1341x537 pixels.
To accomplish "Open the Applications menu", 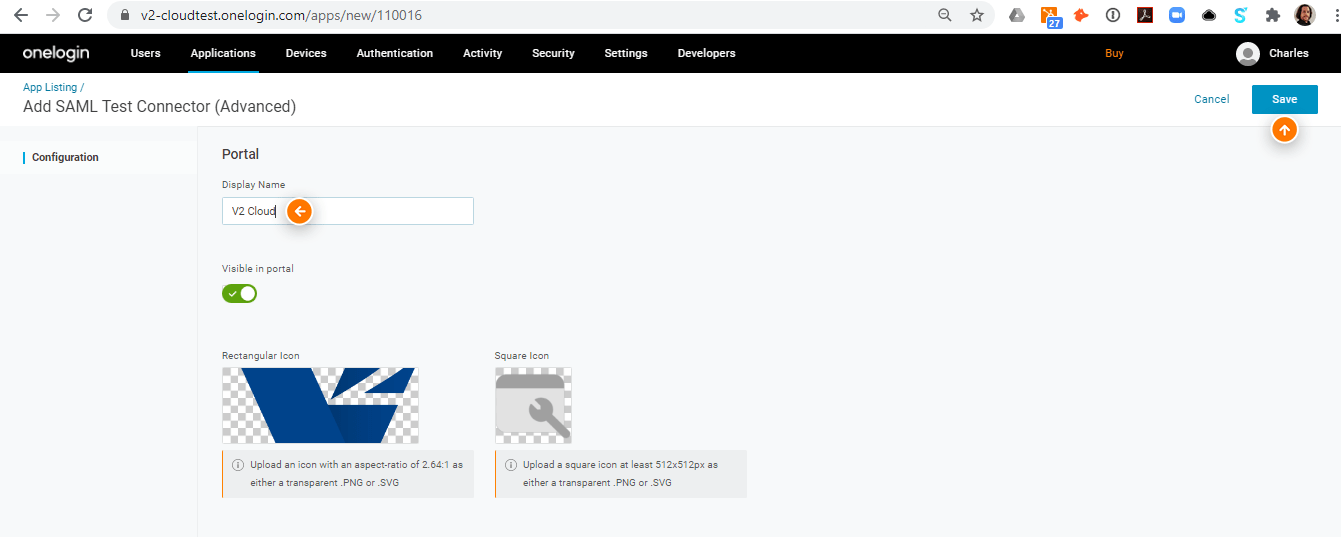I will [x=223, y=53].
